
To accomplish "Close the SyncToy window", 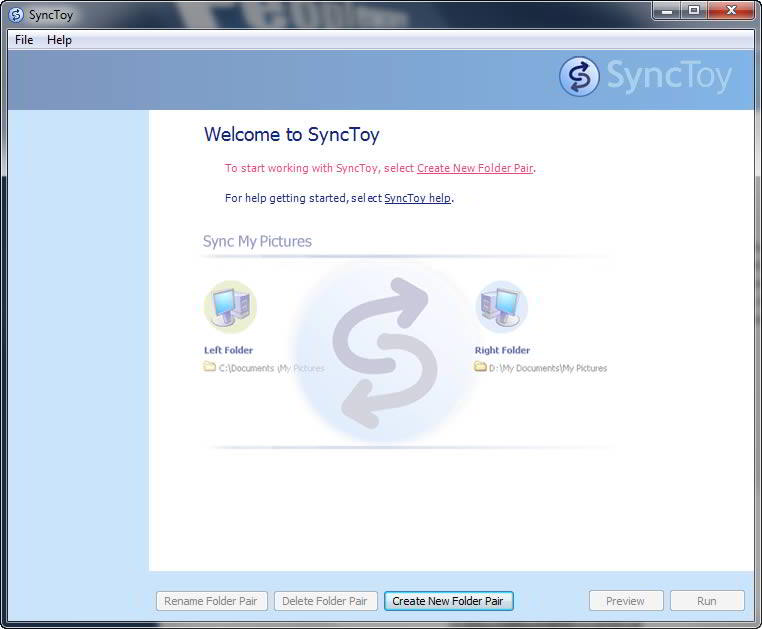I will 730,11.
